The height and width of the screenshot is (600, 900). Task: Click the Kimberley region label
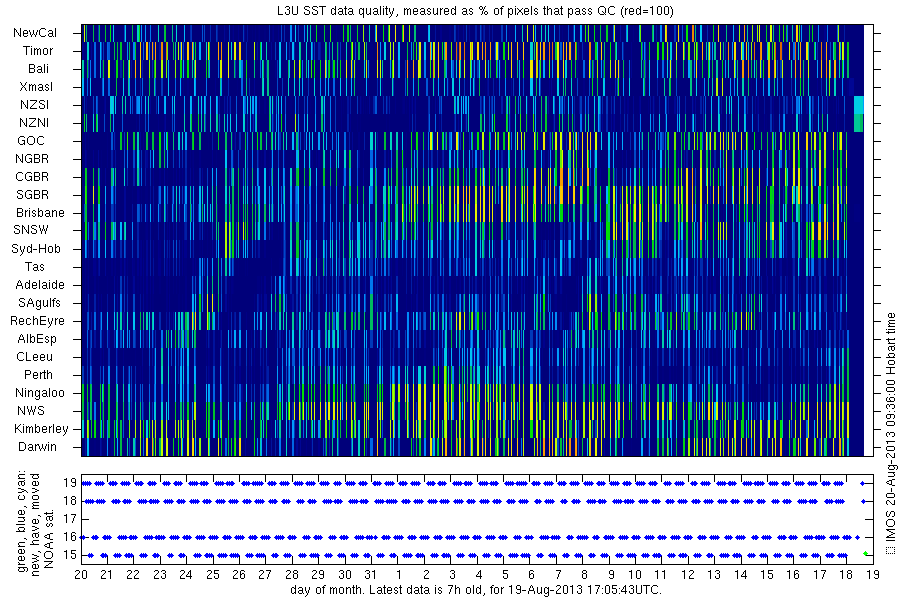(41, 429)
